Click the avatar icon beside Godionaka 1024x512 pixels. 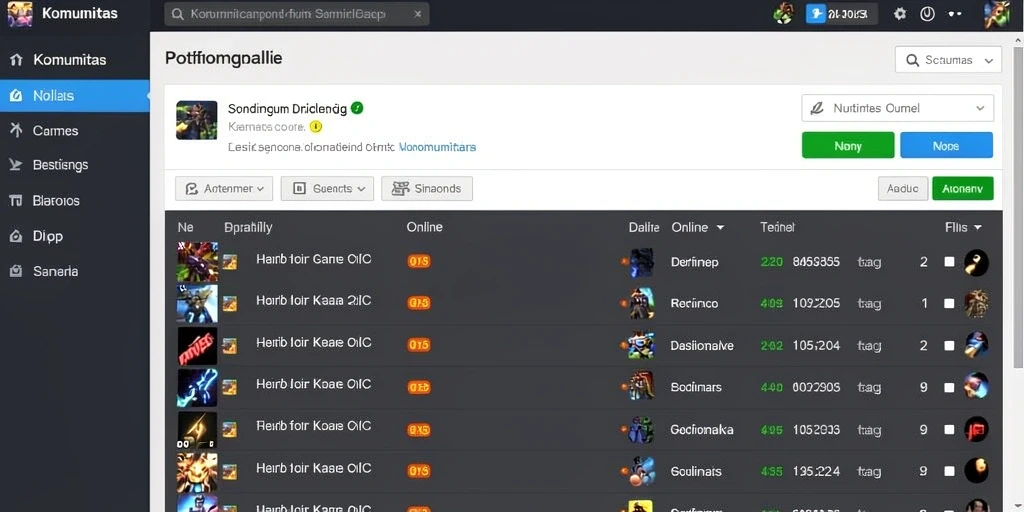(641, 430)
